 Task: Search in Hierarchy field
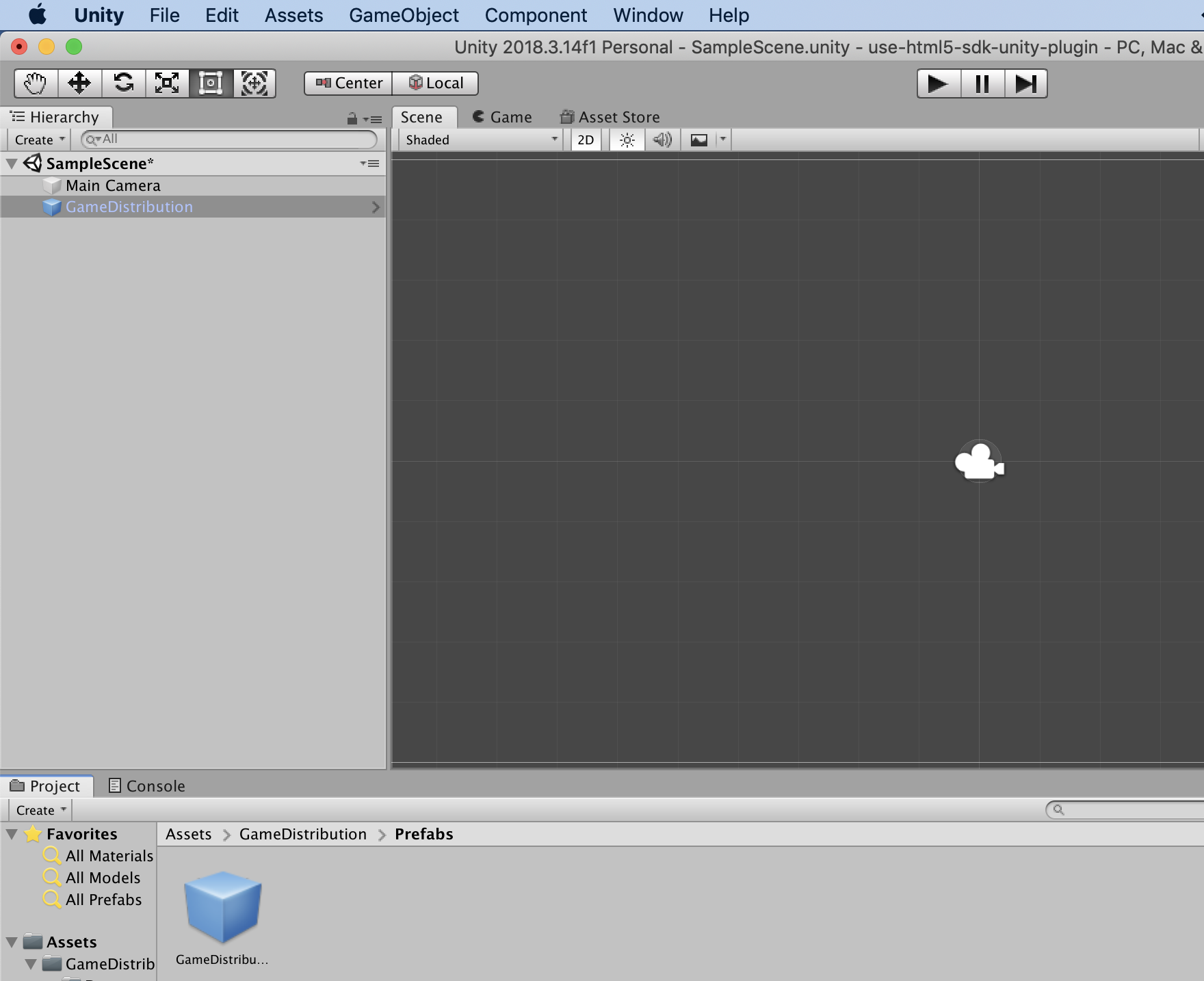click(x=229, y=140)
